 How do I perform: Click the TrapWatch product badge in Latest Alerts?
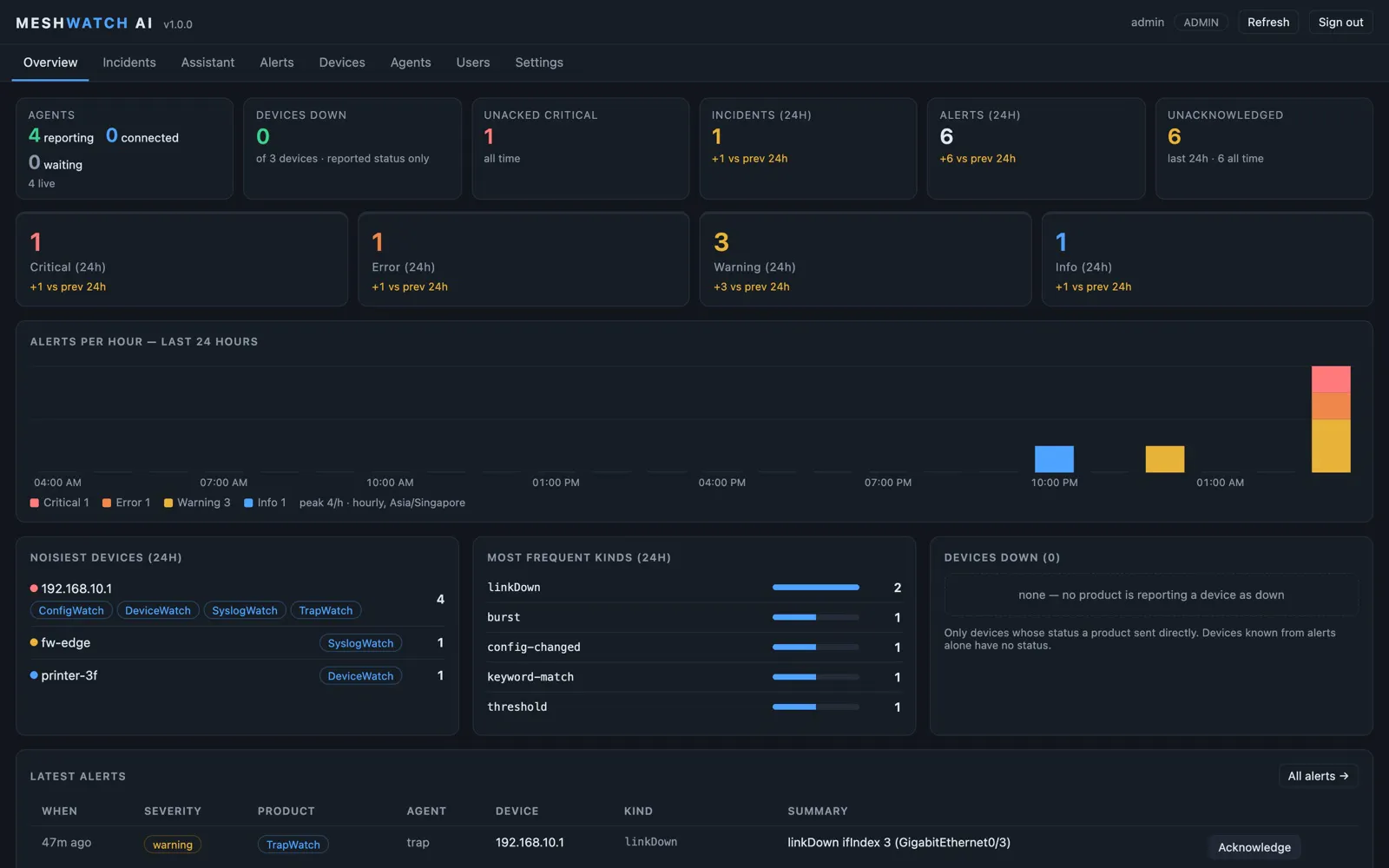coord(293,845)
